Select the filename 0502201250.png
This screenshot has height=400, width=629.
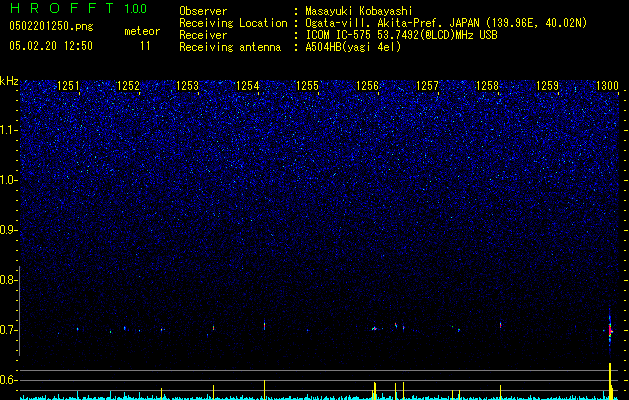[x=51, y=26]
